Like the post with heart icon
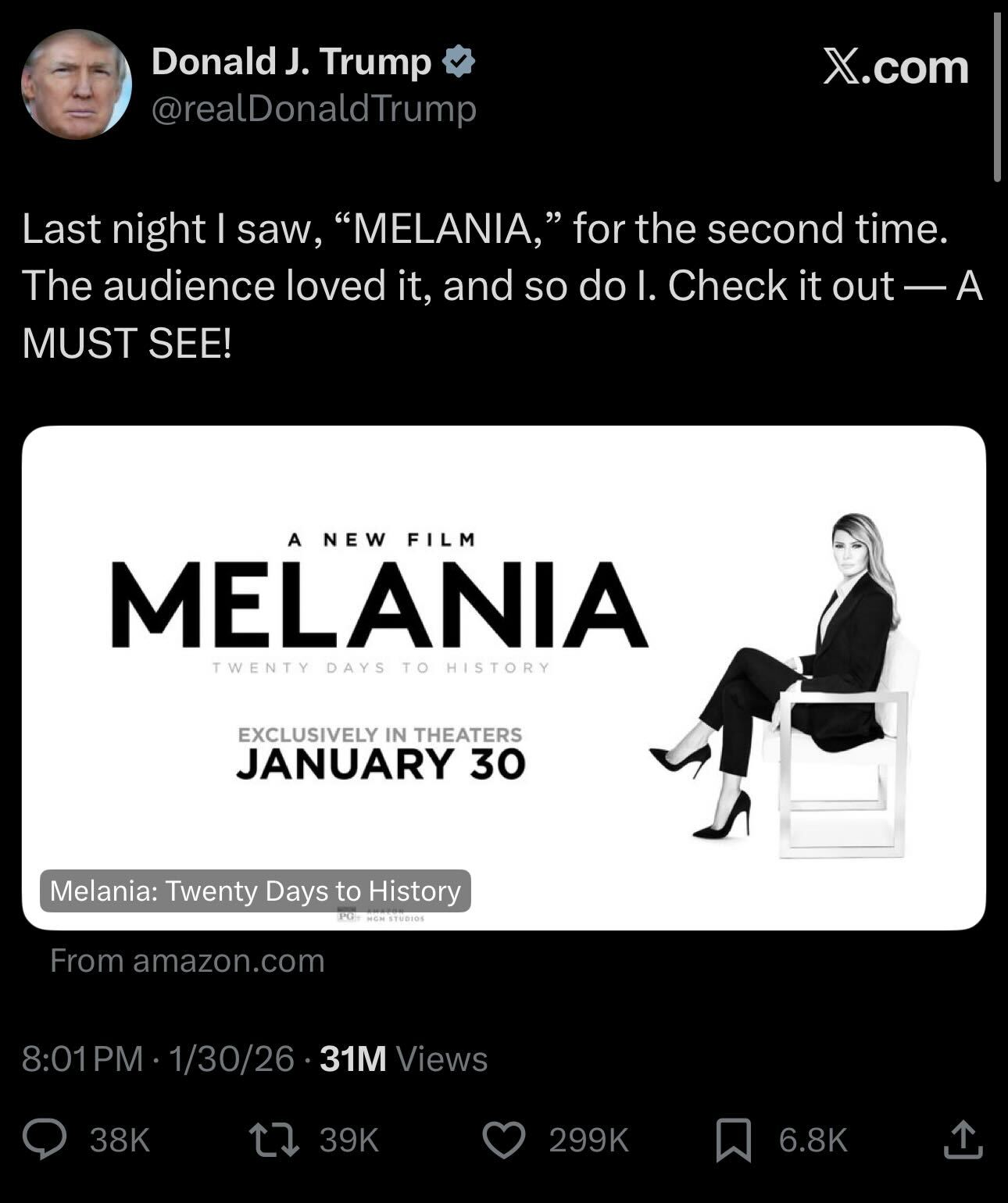Image resolution: width=1008 pixels, height=1203 pixels. tap(504, 1139)
